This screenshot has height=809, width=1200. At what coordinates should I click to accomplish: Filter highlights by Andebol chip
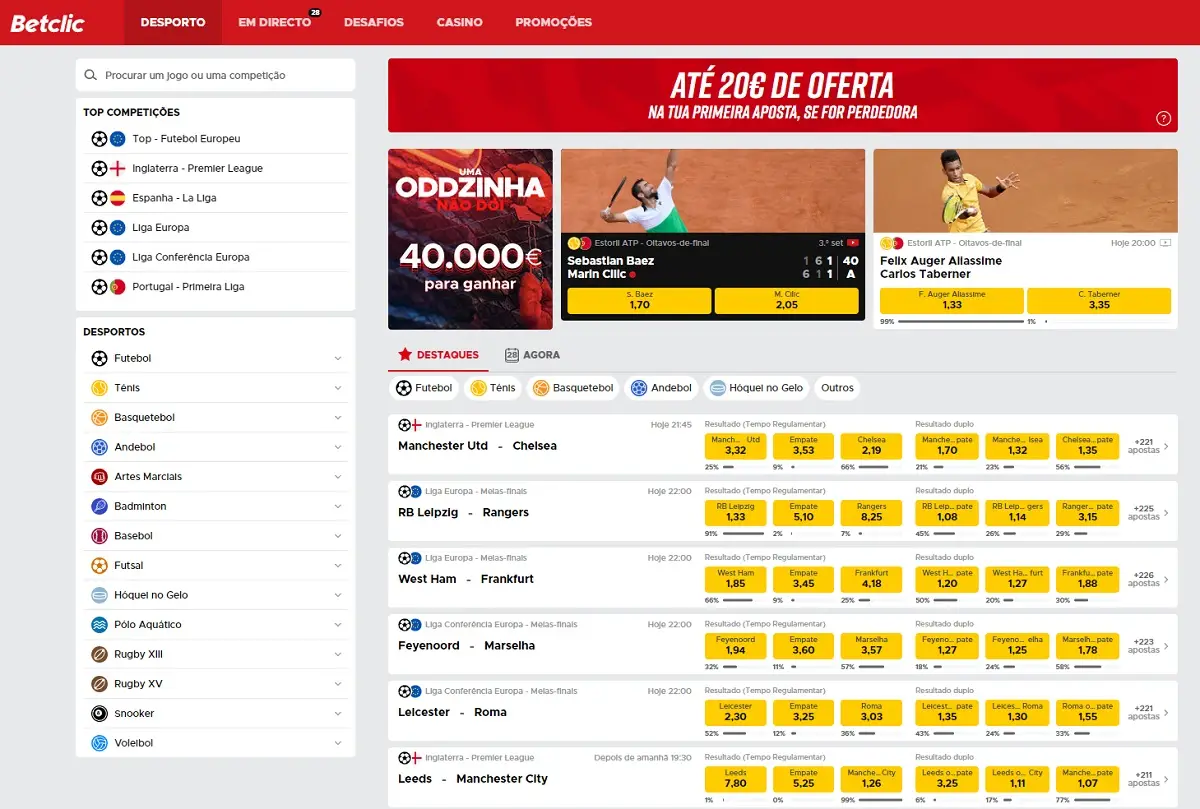661,388
